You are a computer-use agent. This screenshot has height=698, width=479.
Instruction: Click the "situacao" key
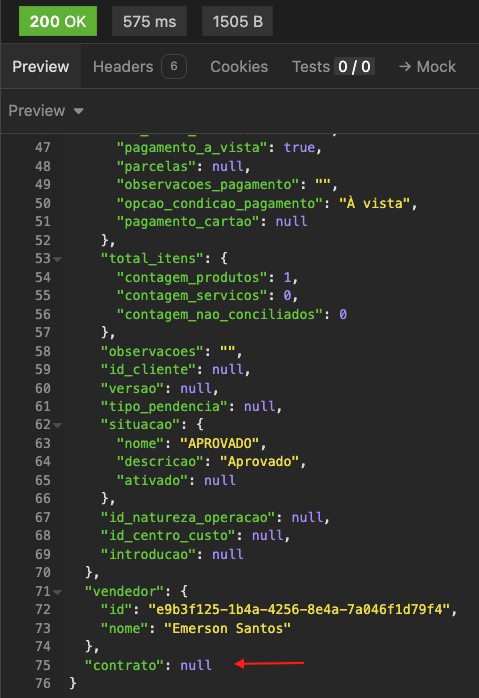[x=140, y=424]
